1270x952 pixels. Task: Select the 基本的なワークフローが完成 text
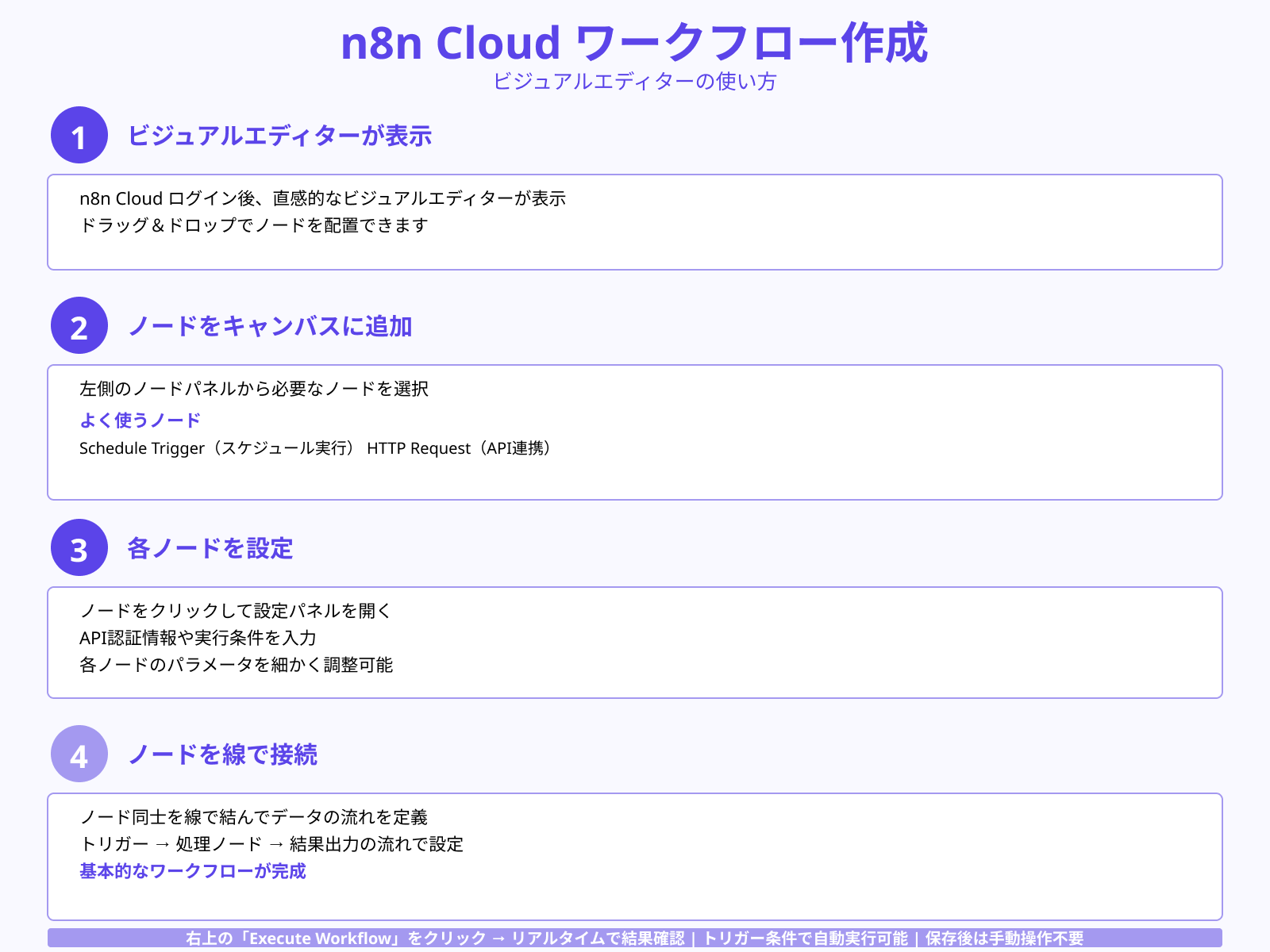[x=194, y=871]
